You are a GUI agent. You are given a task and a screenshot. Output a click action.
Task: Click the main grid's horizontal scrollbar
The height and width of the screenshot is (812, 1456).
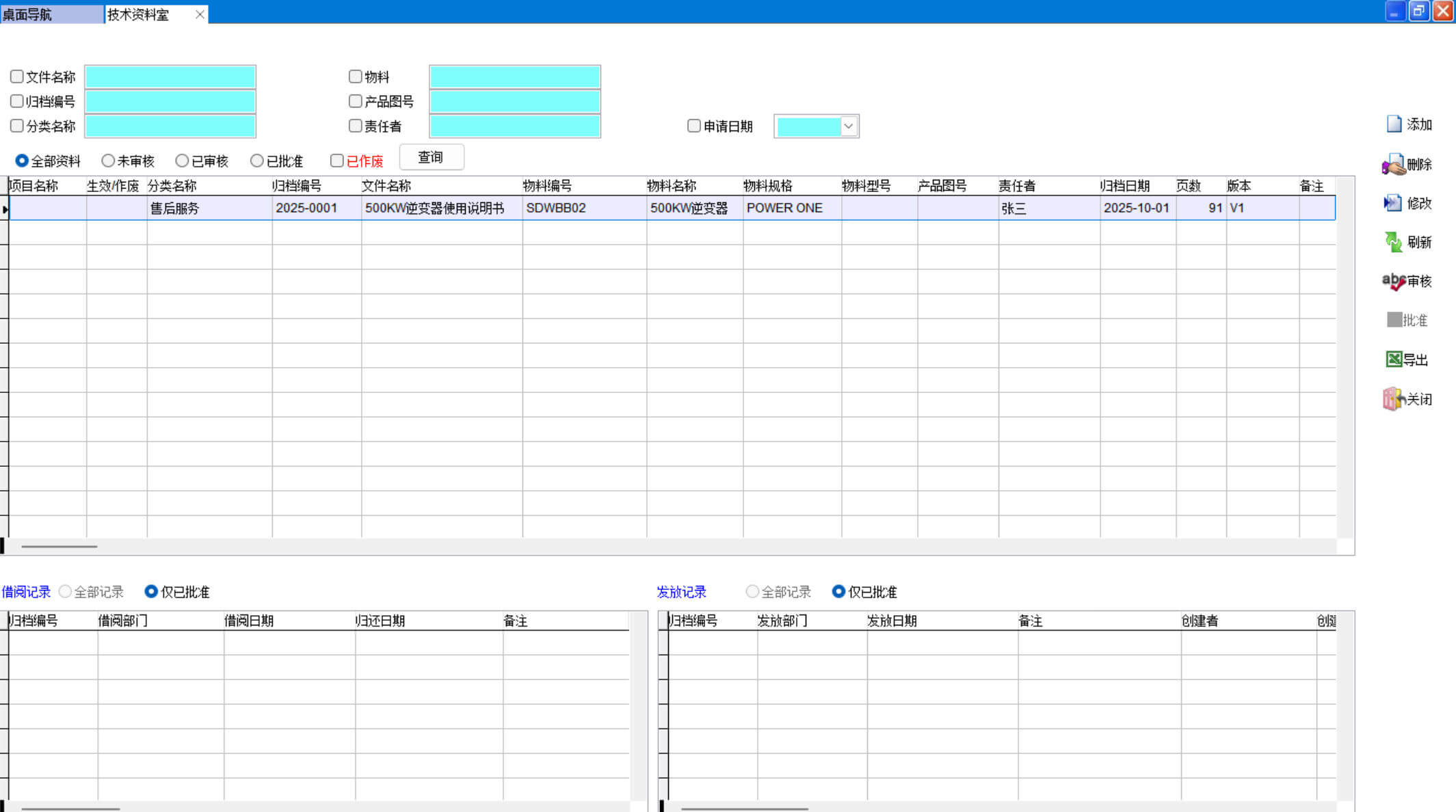coord(59,546)
